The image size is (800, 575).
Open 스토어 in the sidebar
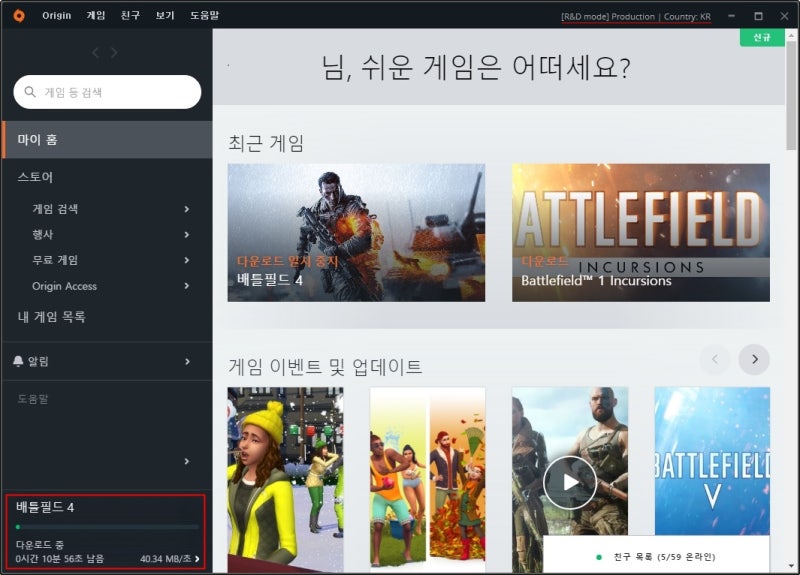click(x=35, y=177)
